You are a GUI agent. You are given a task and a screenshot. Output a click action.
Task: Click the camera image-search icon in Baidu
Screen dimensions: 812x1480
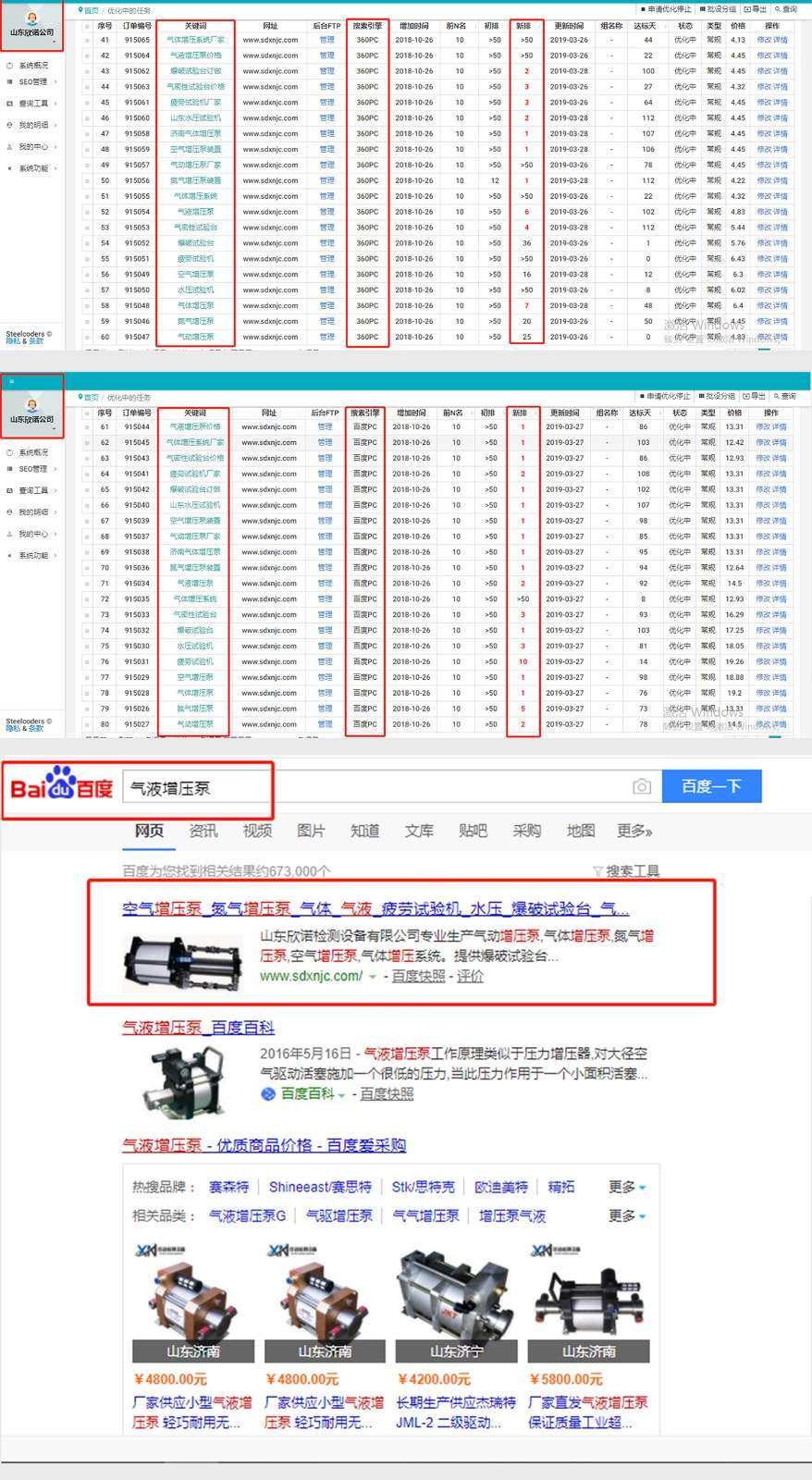click(642, 786)
